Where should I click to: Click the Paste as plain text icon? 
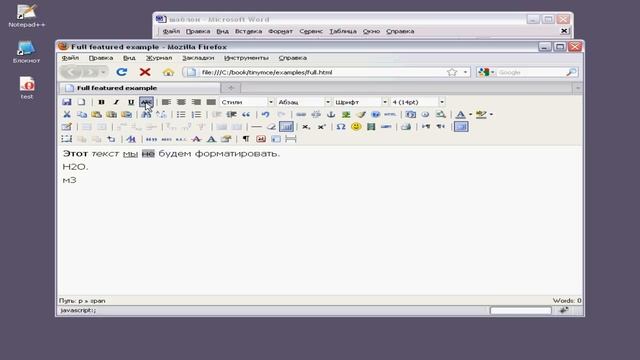111,114
